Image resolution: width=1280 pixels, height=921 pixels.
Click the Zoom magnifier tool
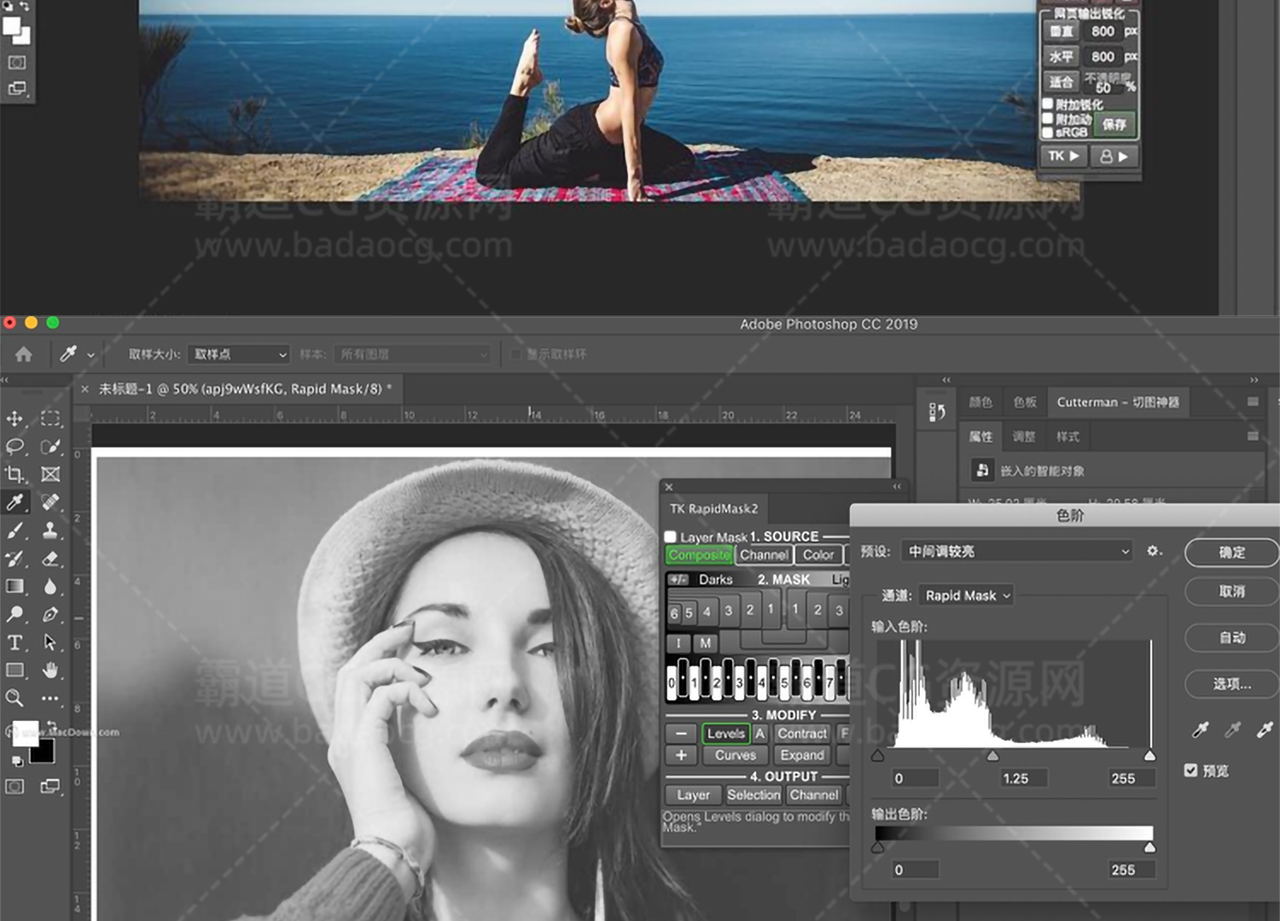[15, 698]
